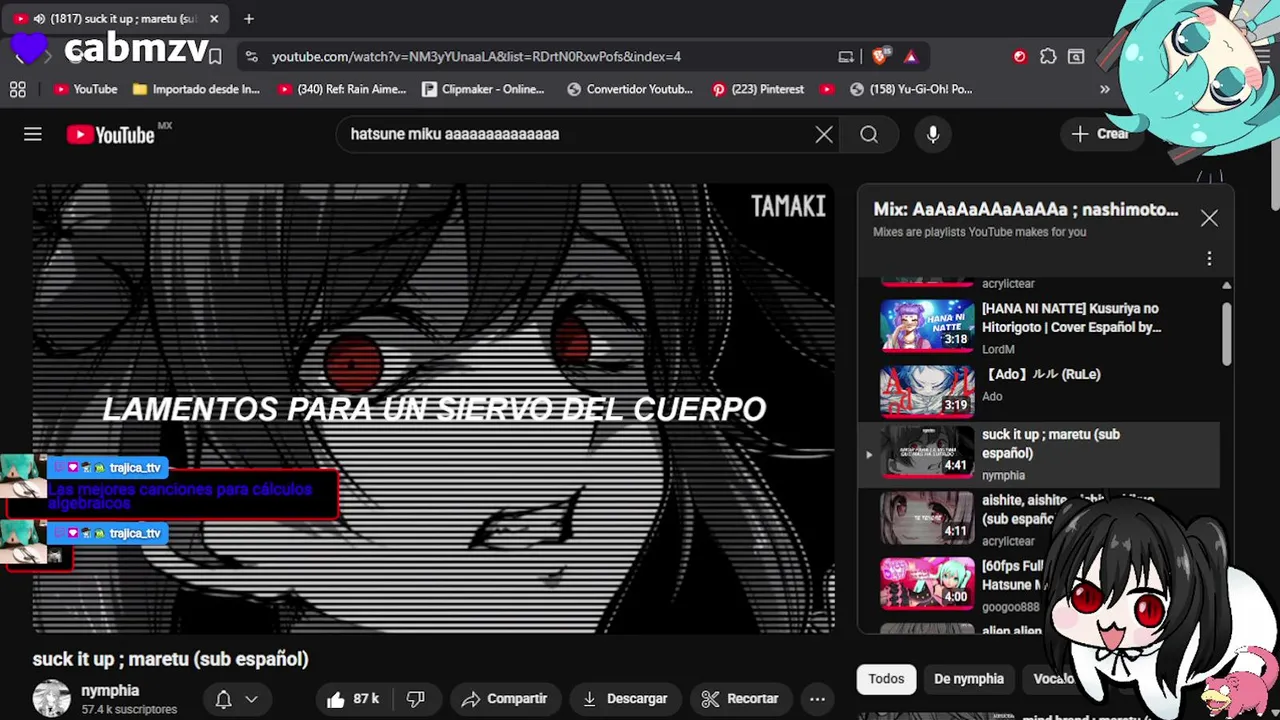The height and width of the screenshot is (720, 1280).
Task: Select the Todos filter chip
Action: point(886,679)
